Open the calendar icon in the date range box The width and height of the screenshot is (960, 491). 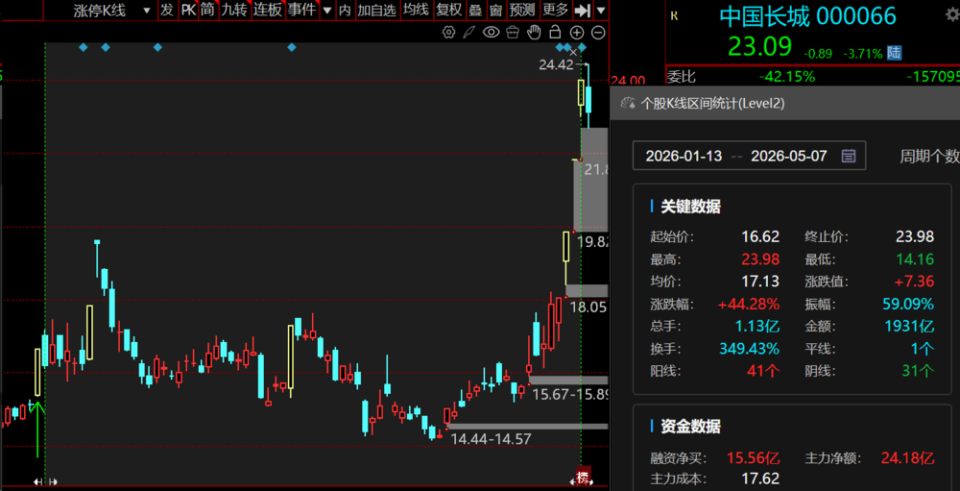tap(849, 156)
